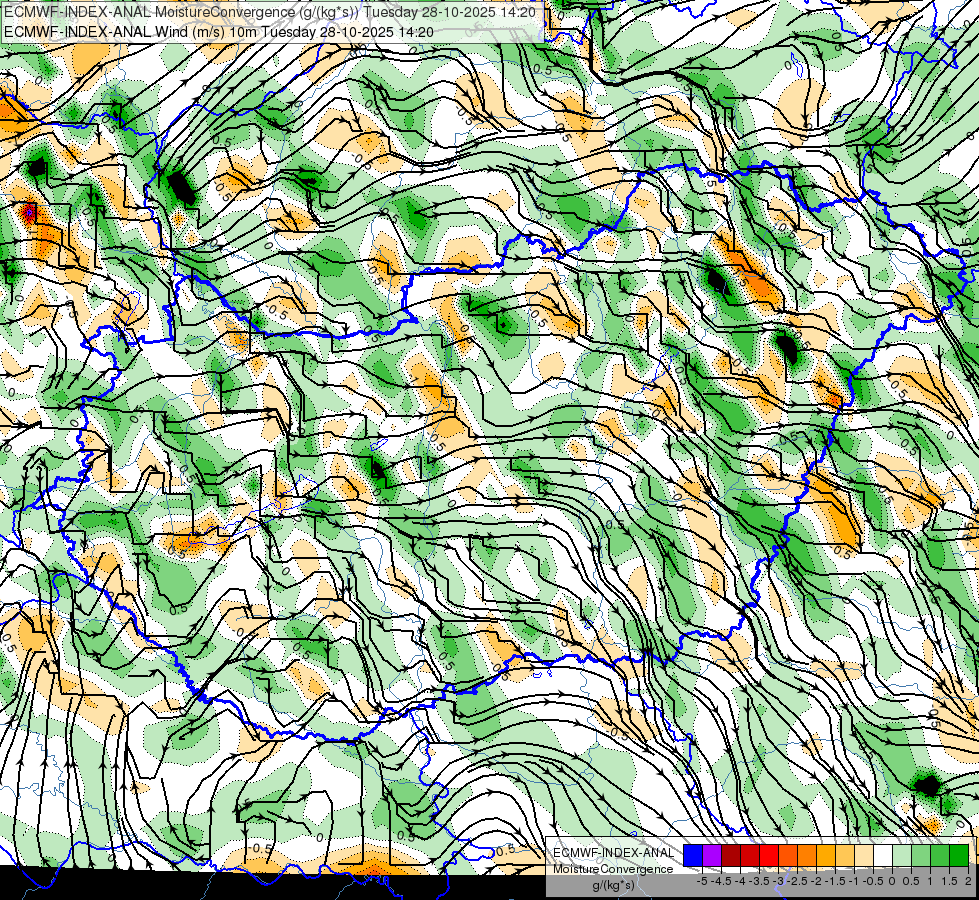Click the purple legend color swatch
Screen dimensions: 979x900
[x=712, y=856]
